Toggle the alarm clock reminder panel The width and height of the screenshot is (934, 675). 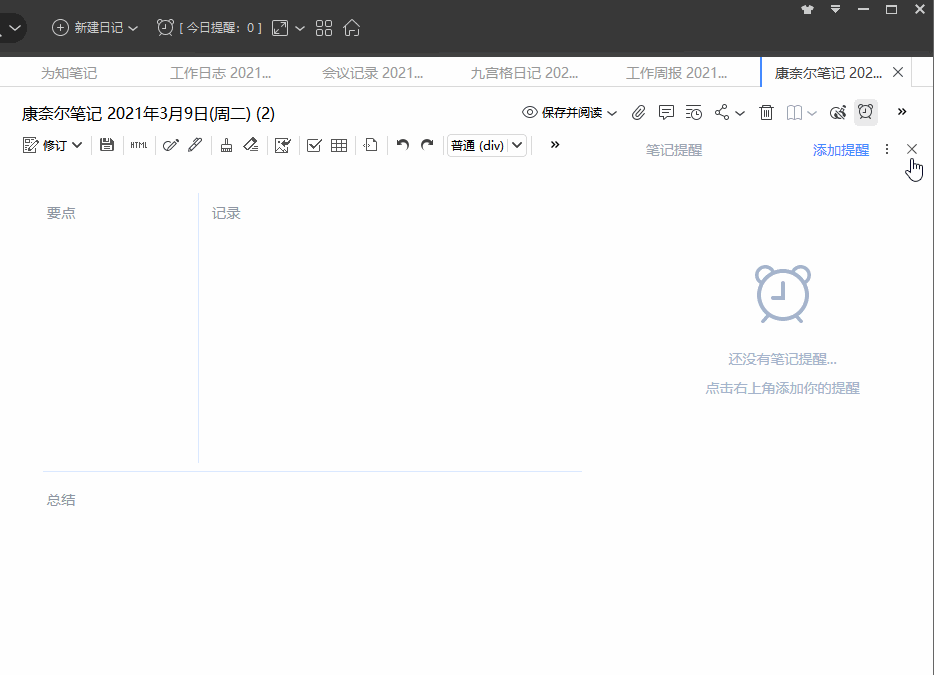(x=865, y=113)
